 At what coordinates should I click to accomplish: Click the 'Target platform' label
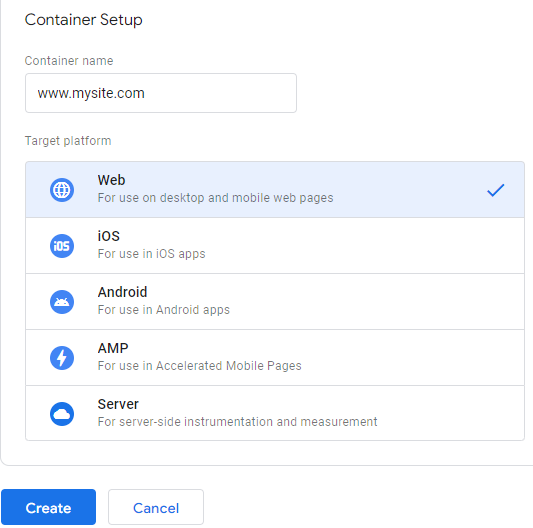(x=68, y=141)
